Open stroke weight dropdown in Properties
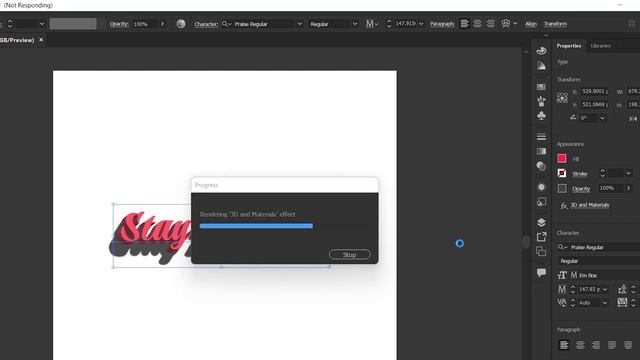This screenshot has height=360, width=640. (x=629, y=173)
